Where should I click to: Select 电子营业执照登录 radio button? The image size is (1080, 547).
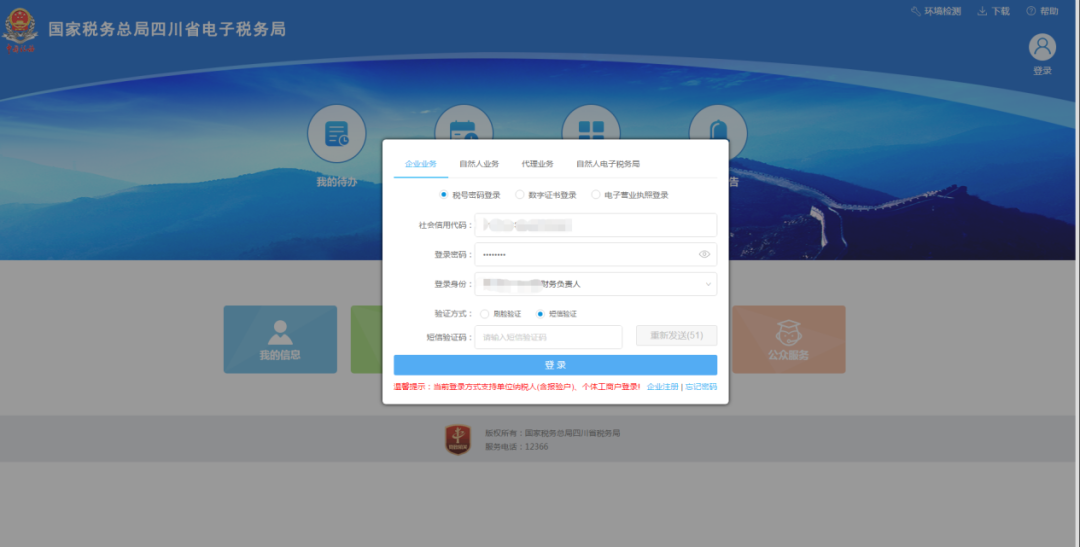tap(596, 195)
